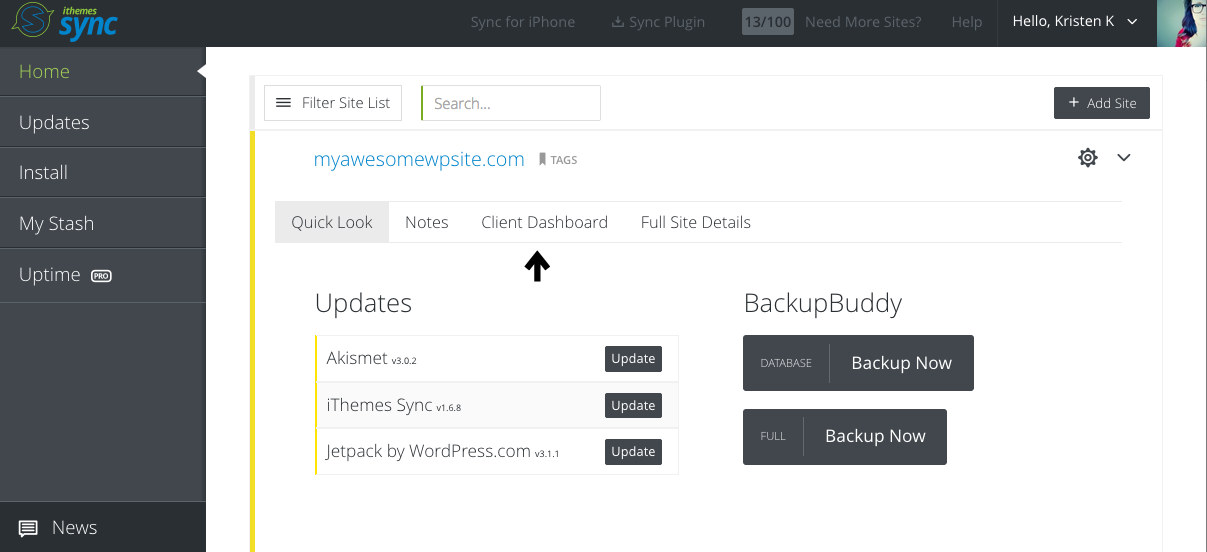The height and width of the screenshot is (552, 1207).
Task: Open the News chat icon
Action: click(28, 528)
